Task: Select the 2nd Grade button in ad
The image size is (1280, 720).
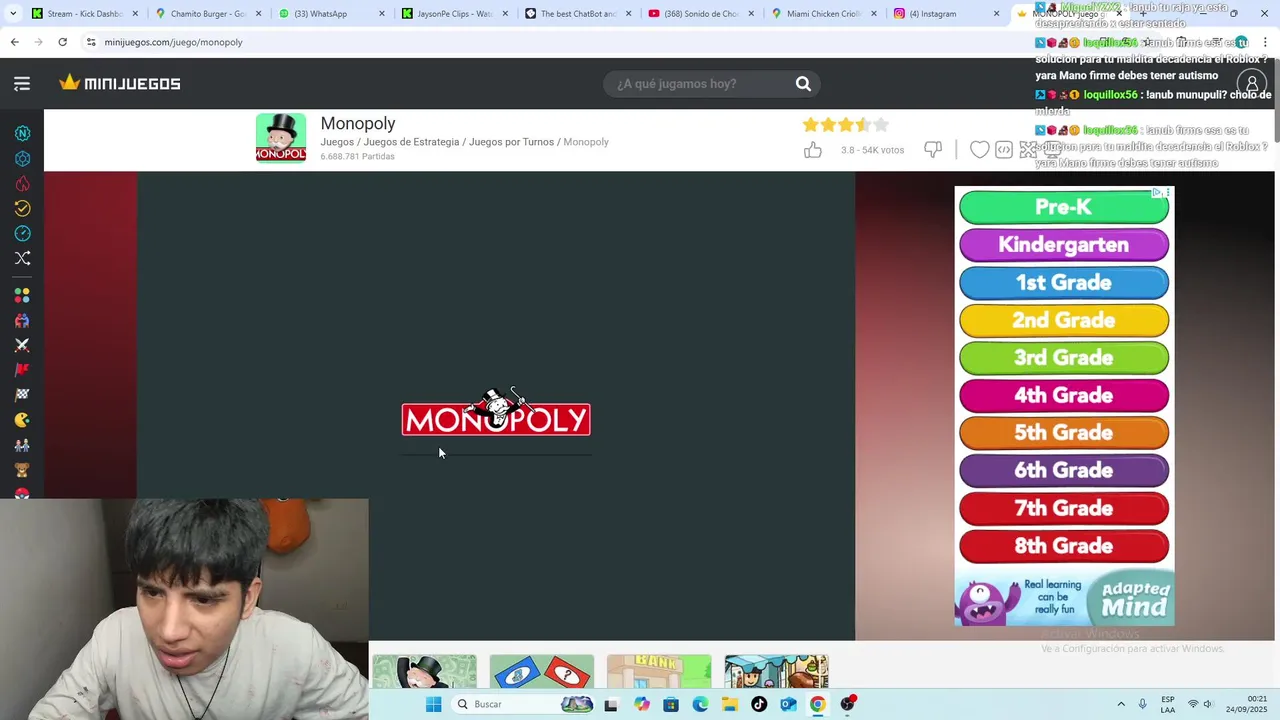Action: [x=1064, y=321]
